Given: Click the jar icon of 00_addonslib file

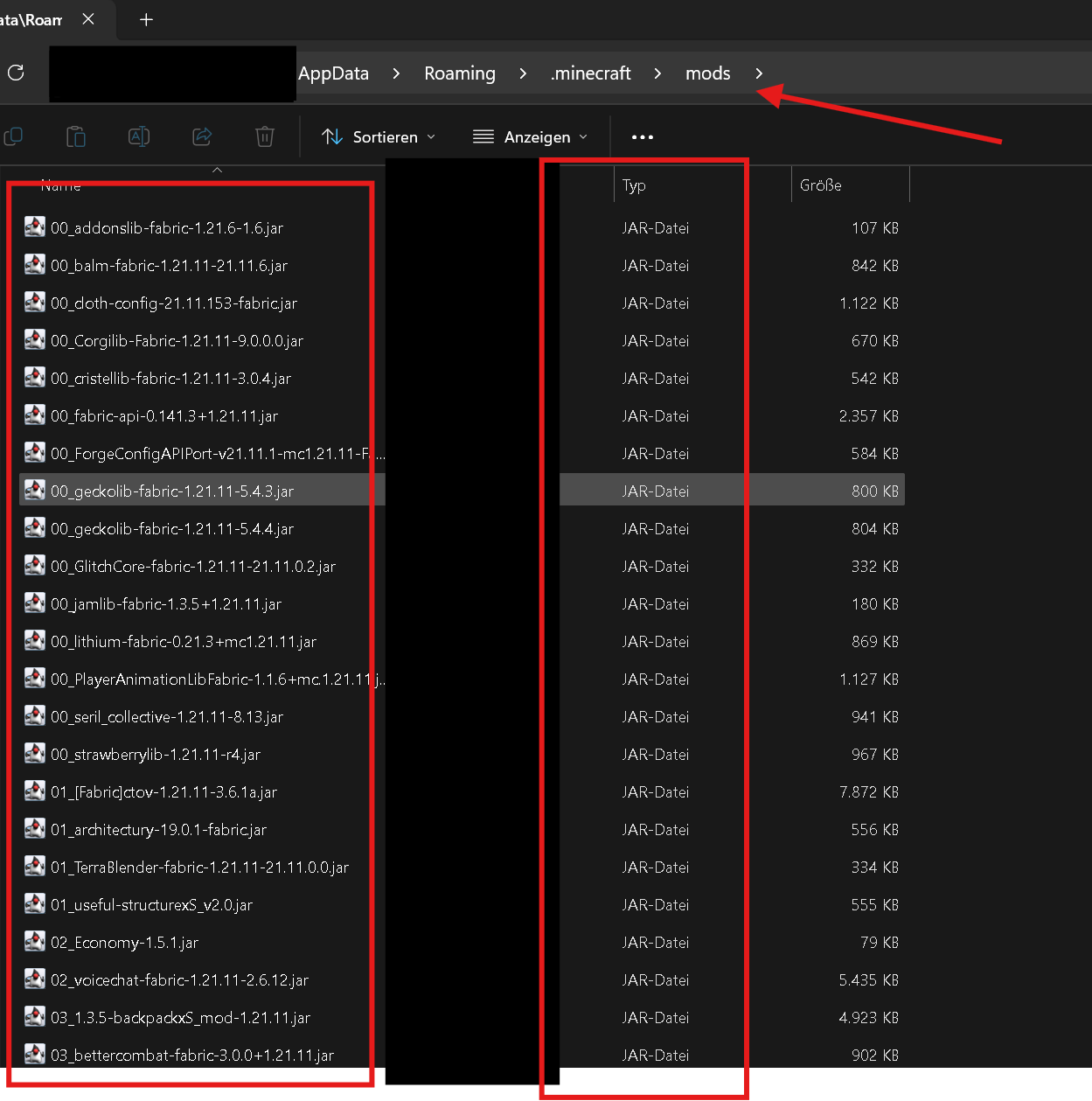Looking at the screenshot, I should (35, 227).
